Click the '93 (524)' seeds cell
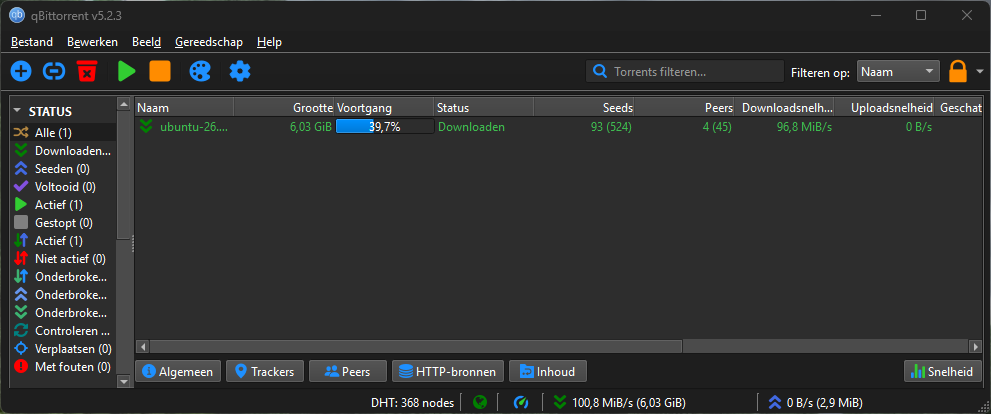The width and height of the screenshot is (991, 414). pos(611,127)
